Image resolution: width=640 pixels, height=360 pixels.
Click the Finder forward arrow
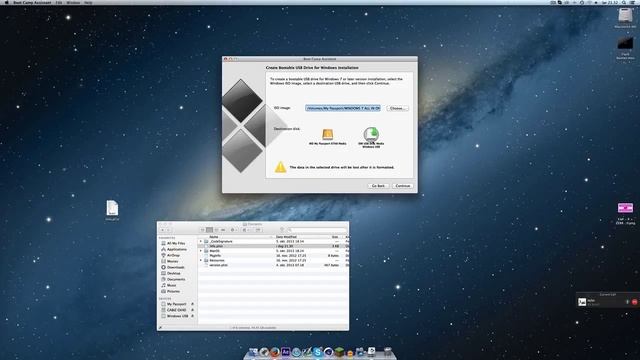pos(168,230)
